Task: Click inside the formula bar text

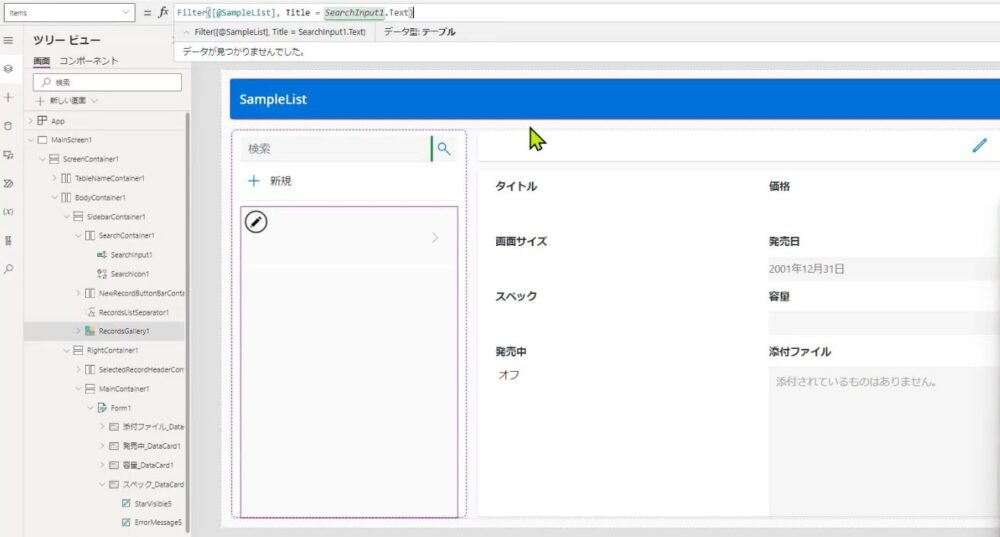Action: (x=295, y=12)
